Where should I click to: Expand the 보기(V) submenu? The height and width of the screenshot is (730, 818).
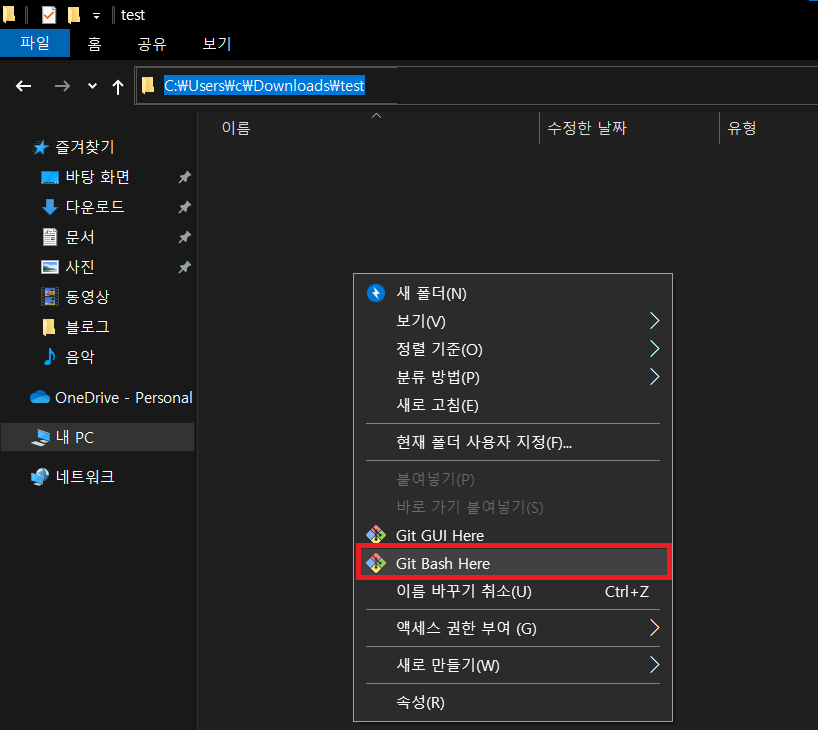coord(513,321)
